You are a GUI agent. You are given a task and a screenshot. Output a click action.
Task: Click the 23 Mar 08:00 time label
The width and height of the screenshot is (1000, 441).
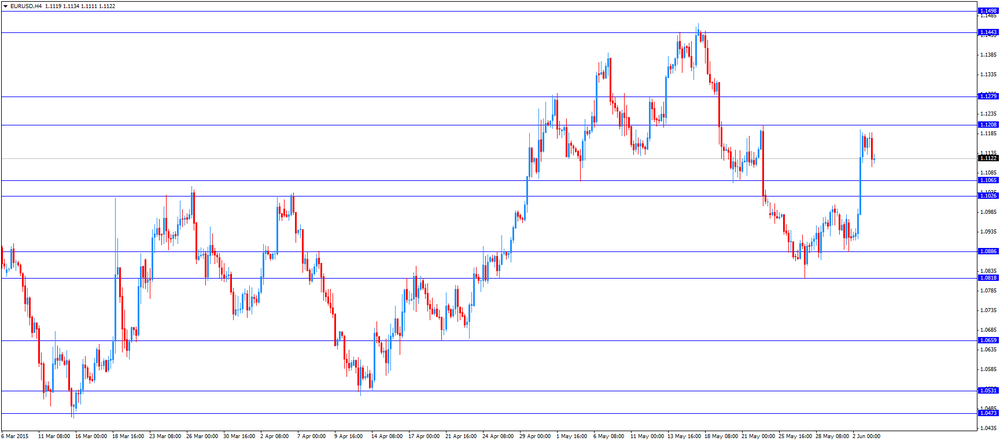(x=165, y=436)
